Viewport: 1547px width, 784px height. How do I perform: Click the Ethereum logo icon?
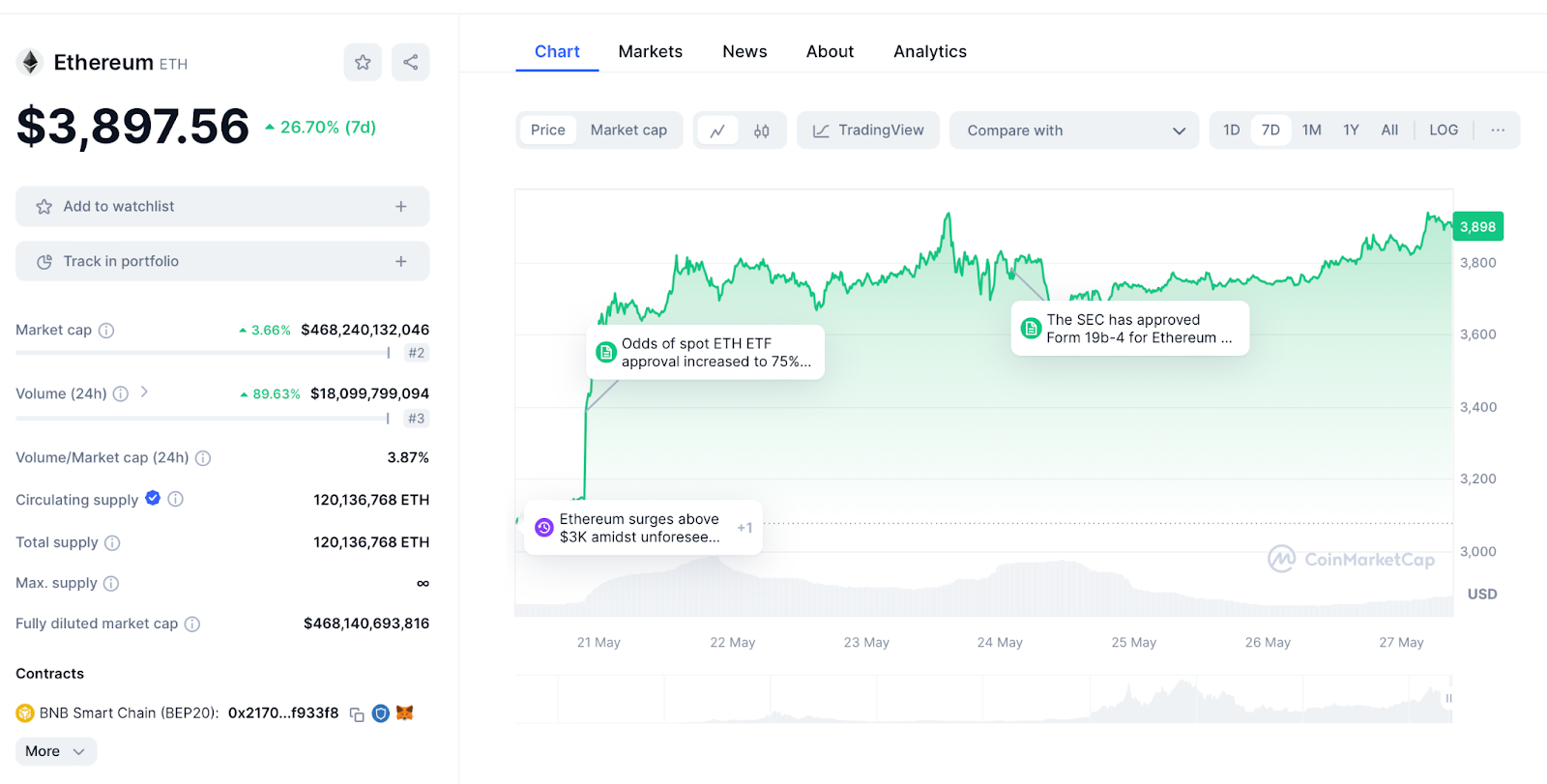pyautogui.click(x=31, y=63)
